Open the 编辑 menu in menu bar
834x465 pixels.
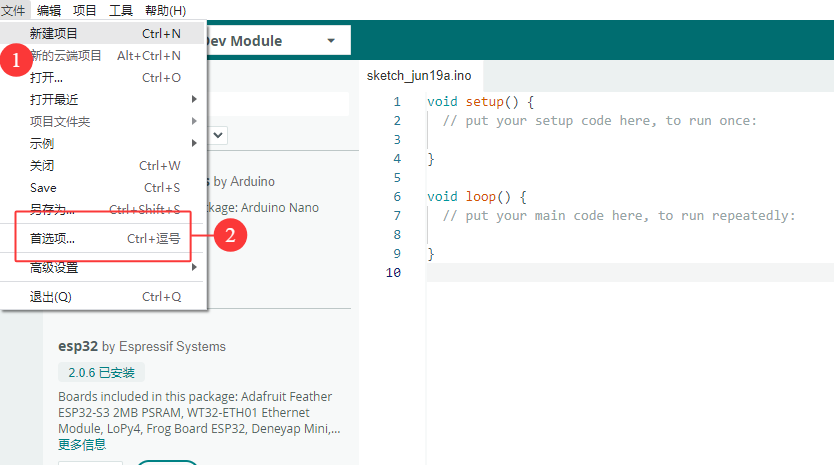click(48, 10)
